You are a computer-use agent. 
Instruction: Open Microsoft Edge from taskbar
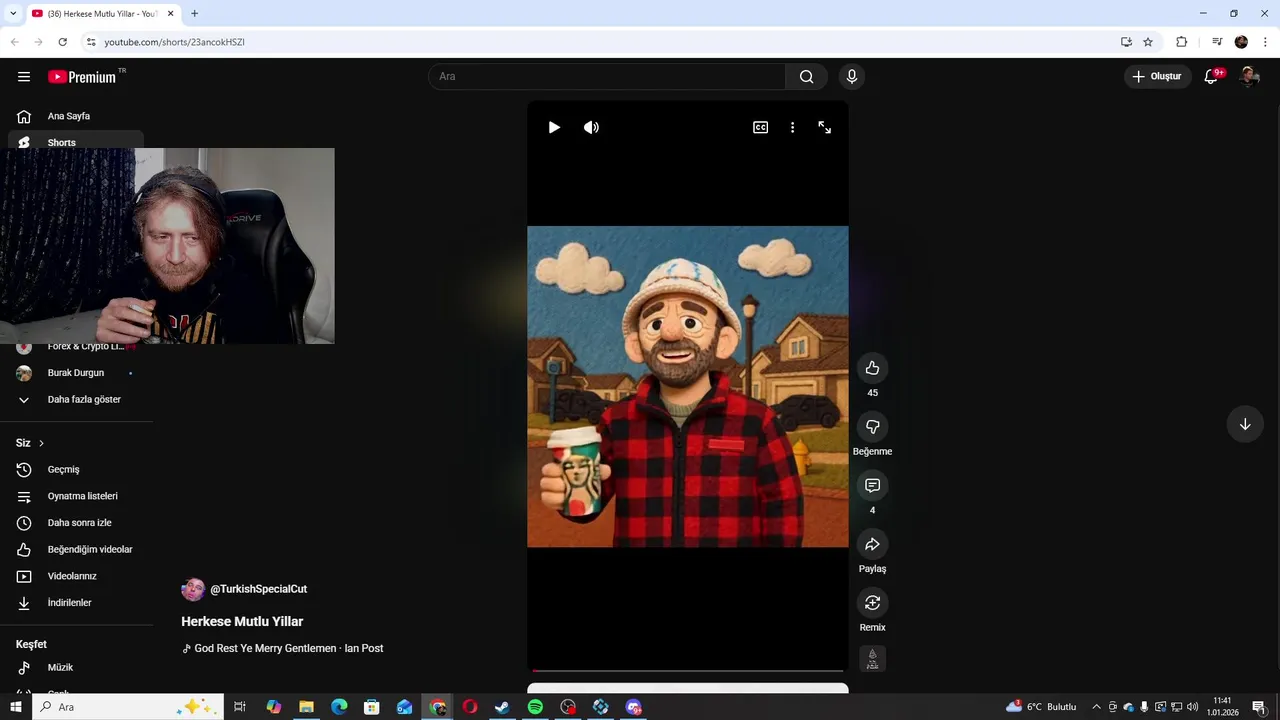point(339,707)
